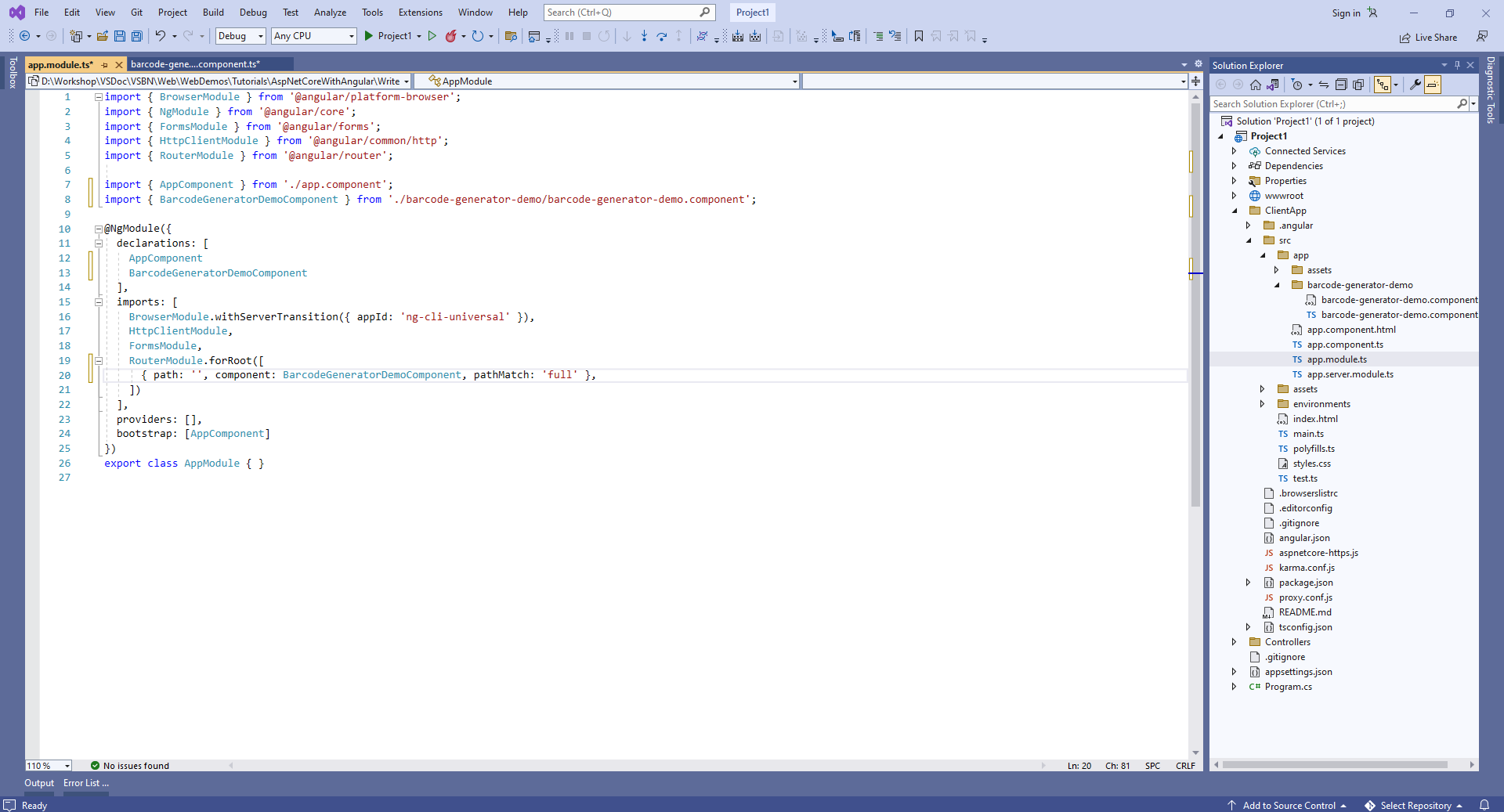Image resolution: width=1504 pixels, height=812 pixels.
Task: Toggle Preview Selected Items in Solution Explorer
Action: coord(1433,85)
